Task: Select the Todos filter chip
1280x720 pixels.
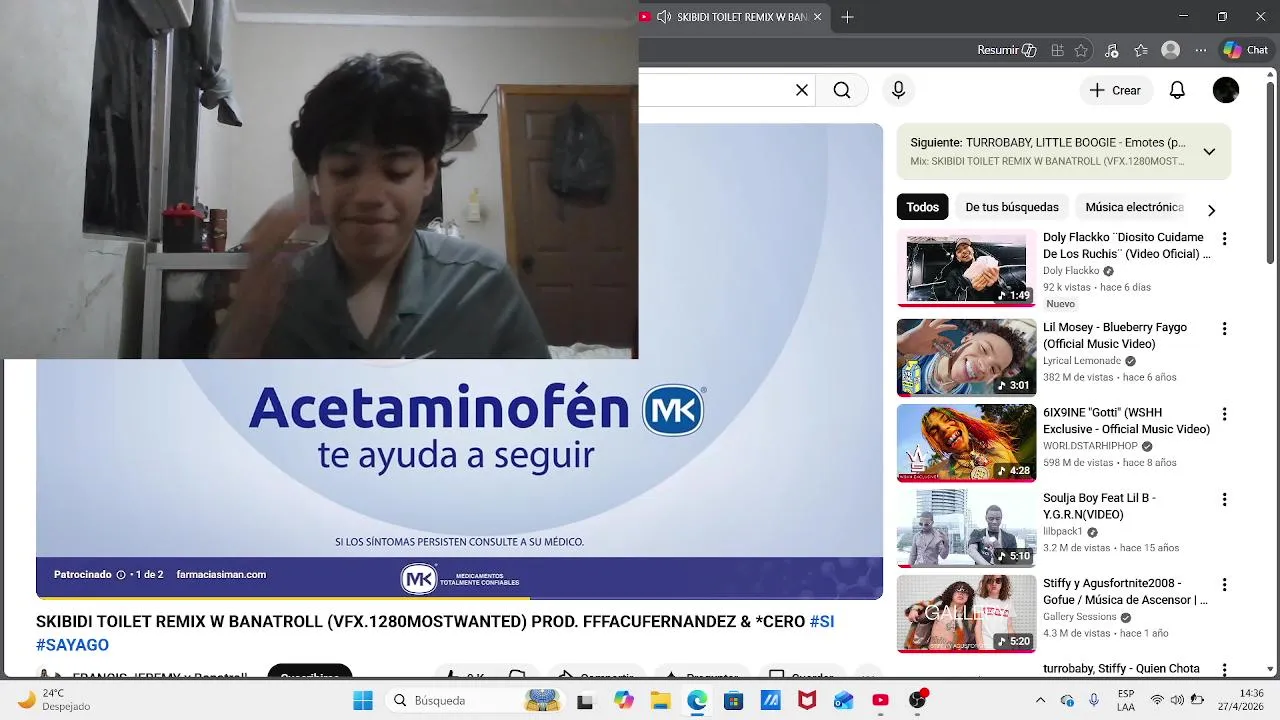Action: (x=922, y=207)
